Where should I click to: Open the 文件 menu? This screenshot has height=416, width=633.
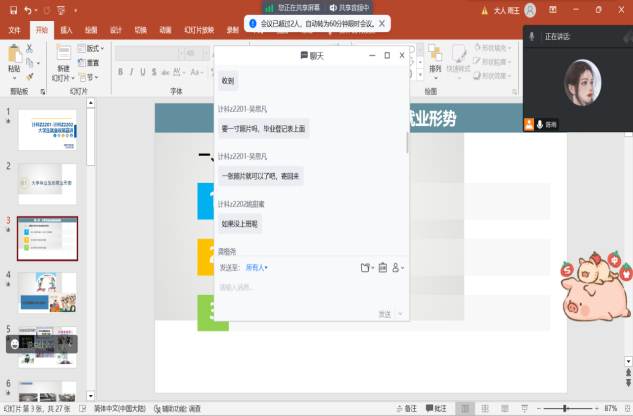[15, 30]
